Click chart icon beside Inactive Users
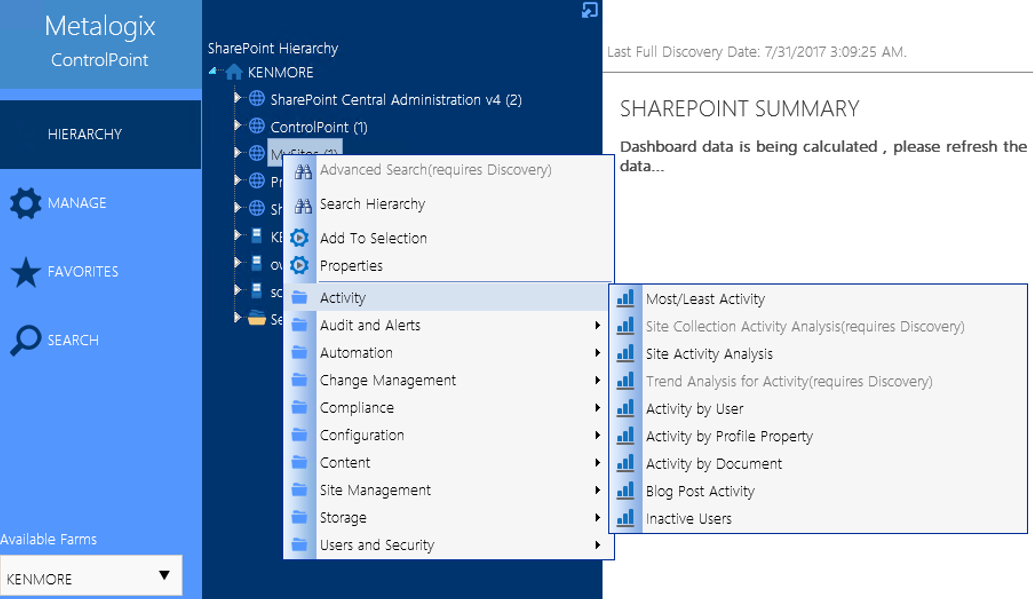Screen dimensions: 1033x599 [625, 518]
